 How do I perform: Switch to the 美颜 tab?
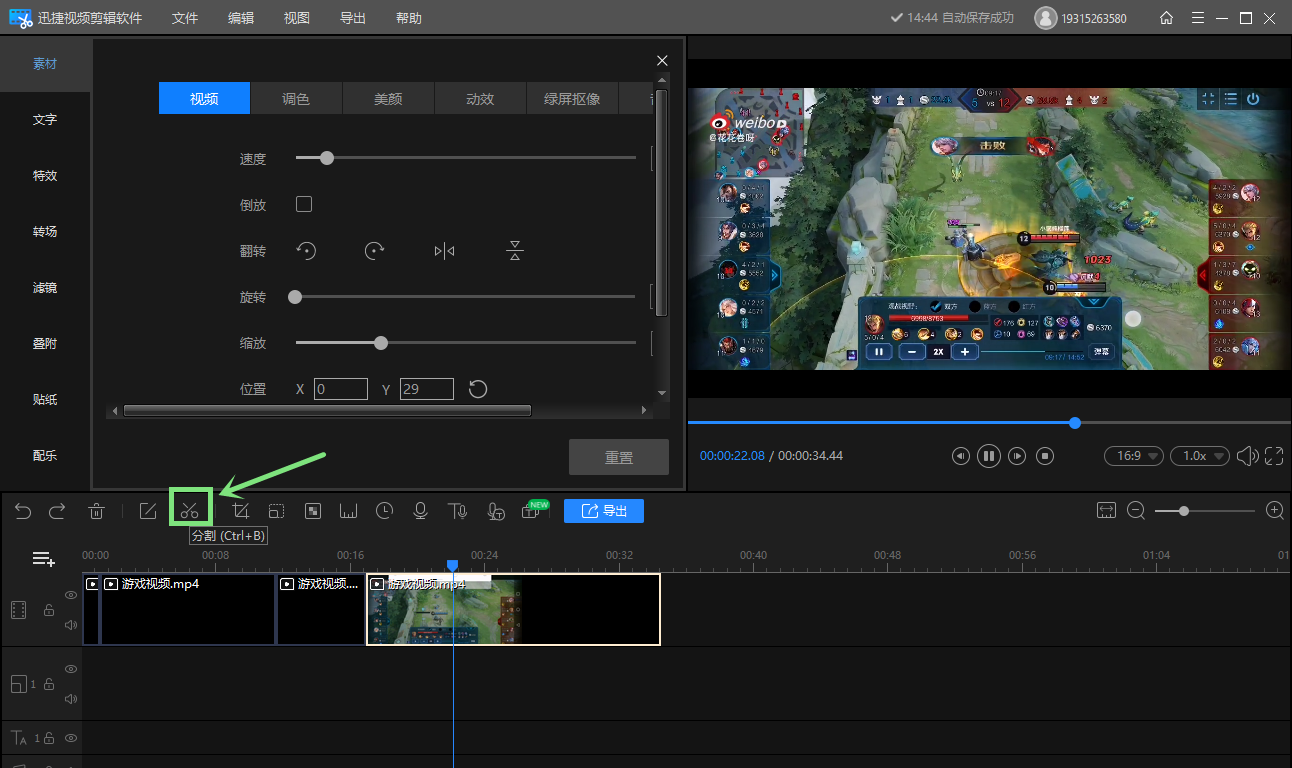(388, 98)
